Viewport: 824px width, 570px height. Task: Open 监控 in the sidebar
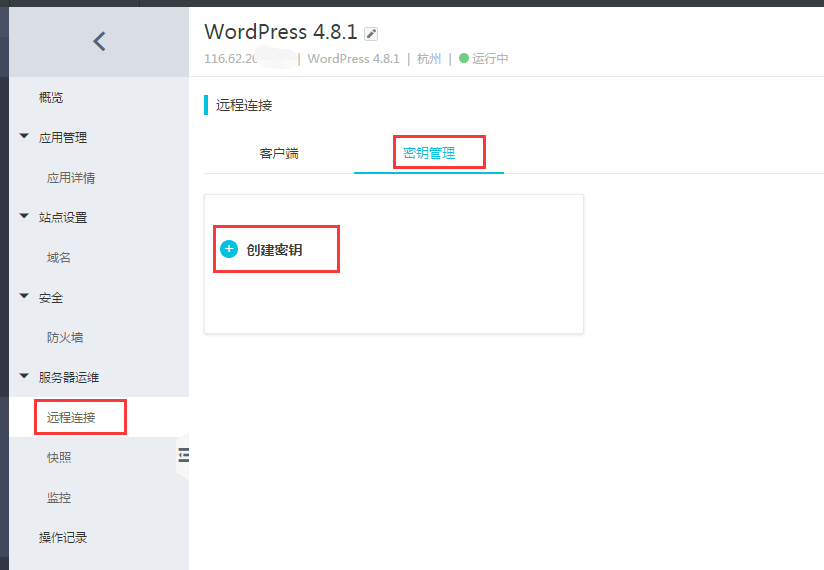point(59,498)
